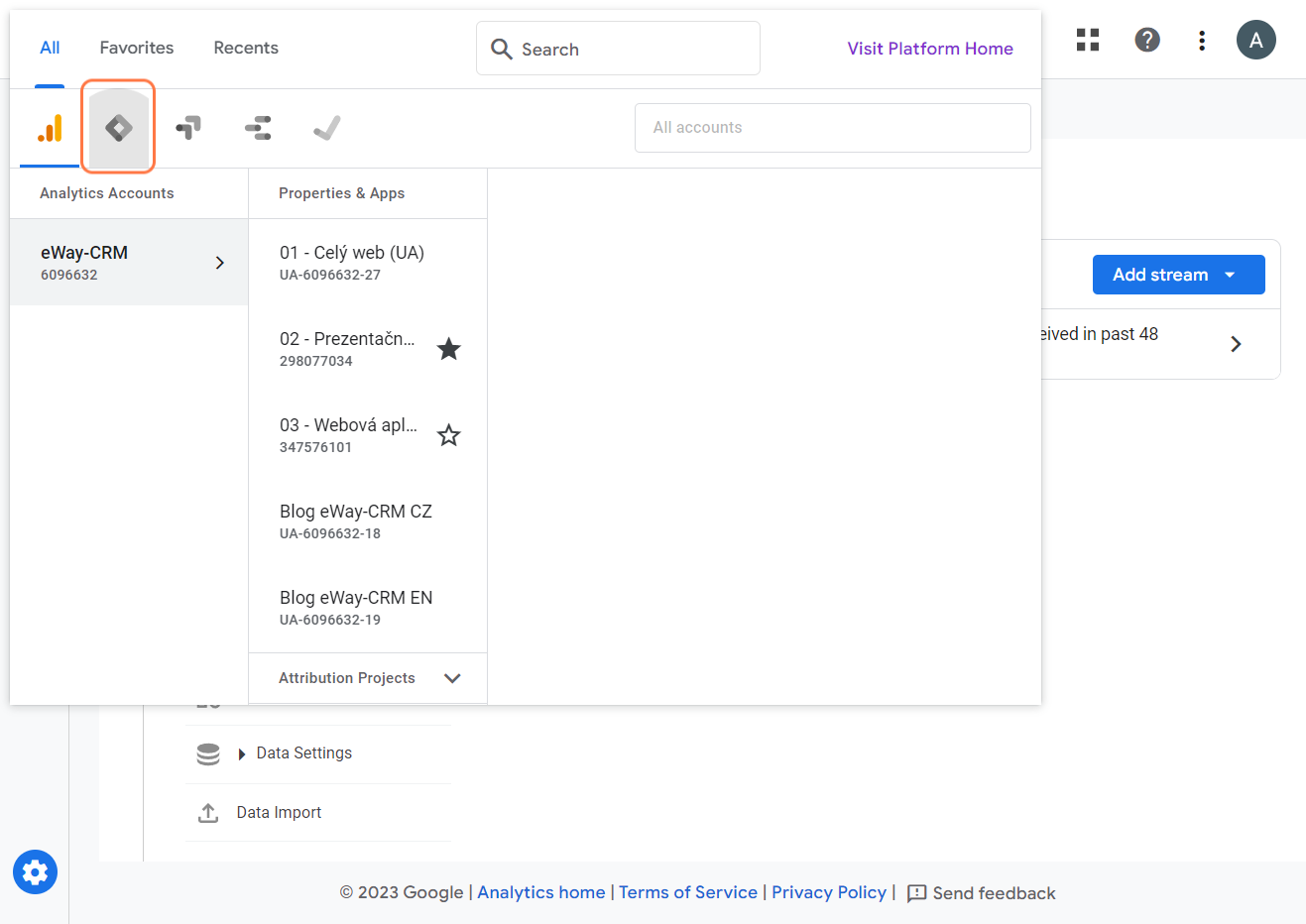1306x924 pixels.
Task: Open the Data Settings menu item
Action: pyautogui.click(x=303, y=753)
